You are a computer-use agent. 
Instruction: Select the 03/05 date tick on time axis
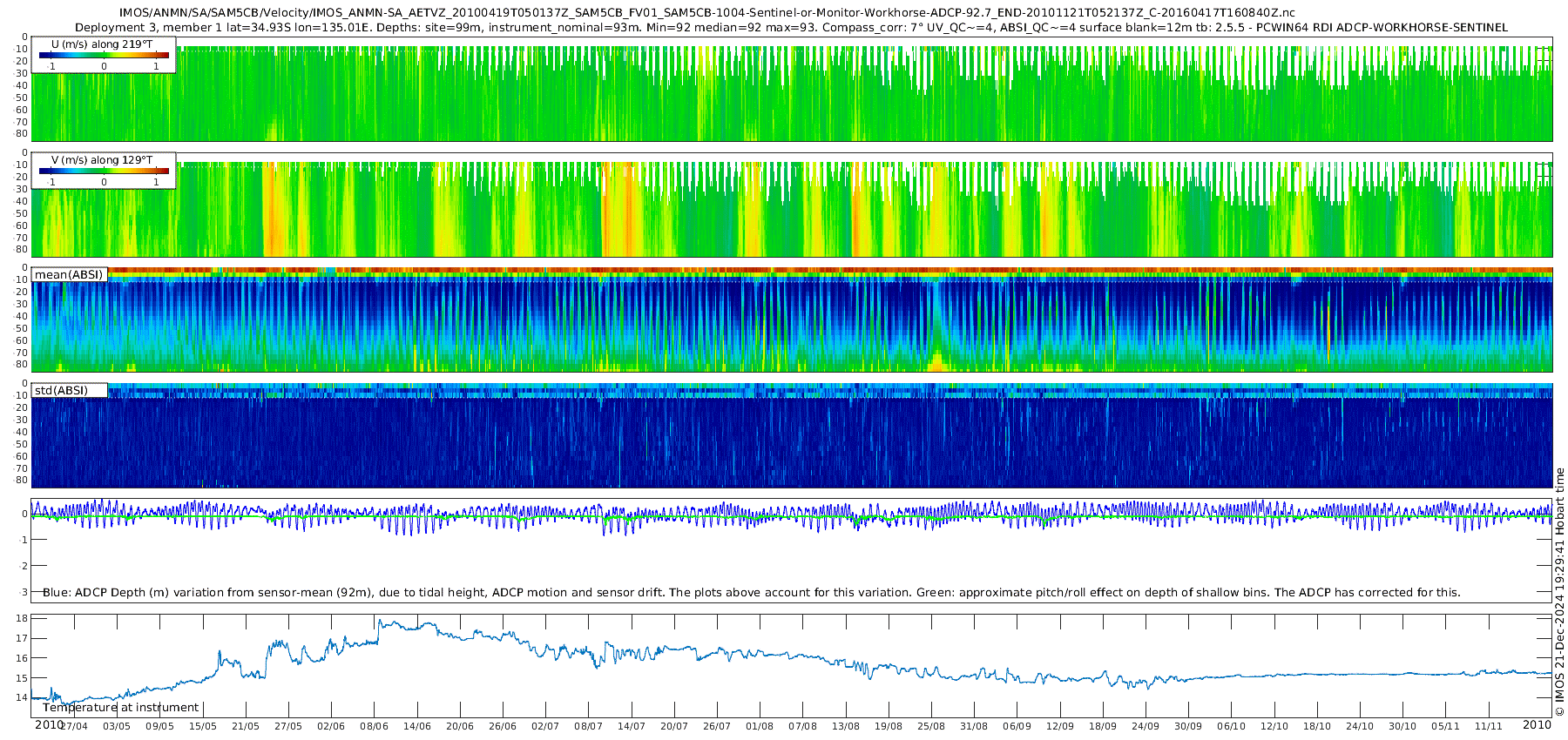pyautogui.click(x=117, y=727)
